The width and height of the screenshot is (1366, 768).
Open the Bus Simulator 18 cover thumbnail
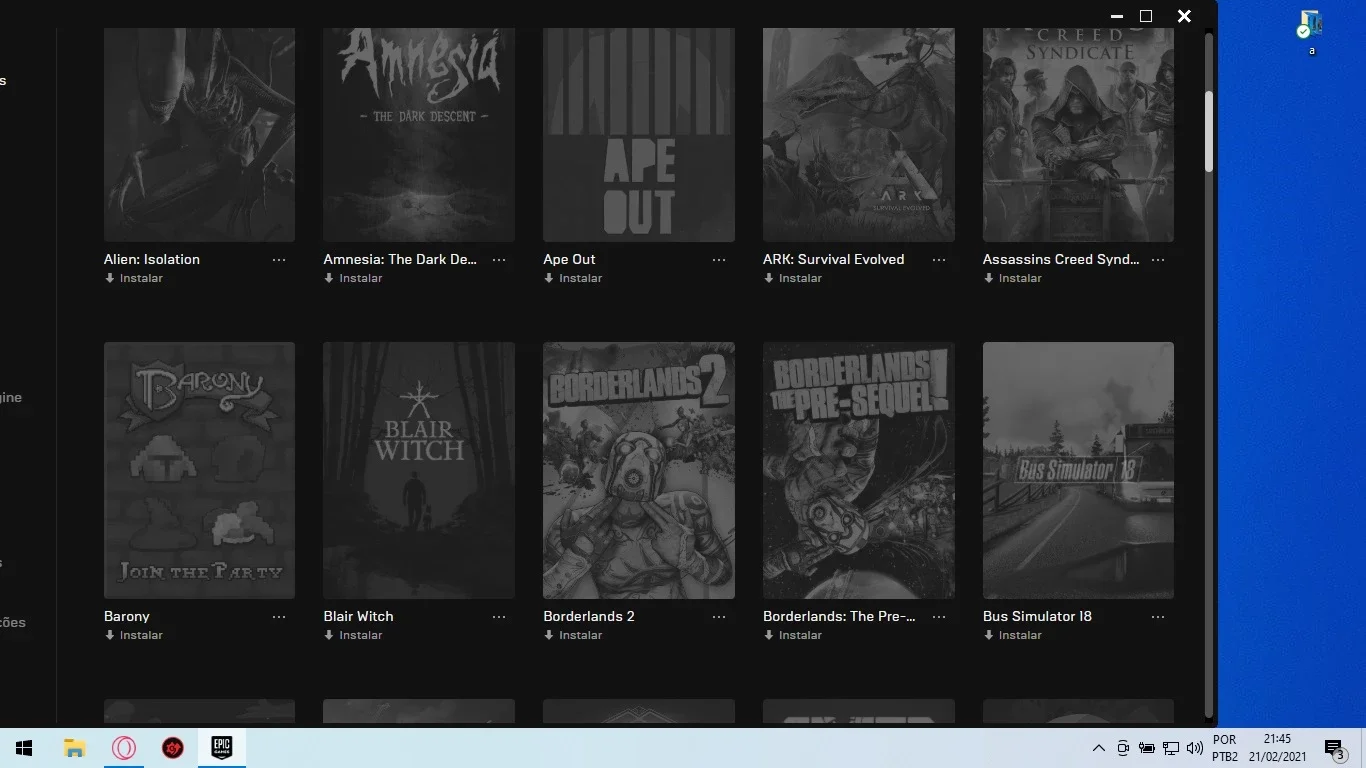(1078, 470)
